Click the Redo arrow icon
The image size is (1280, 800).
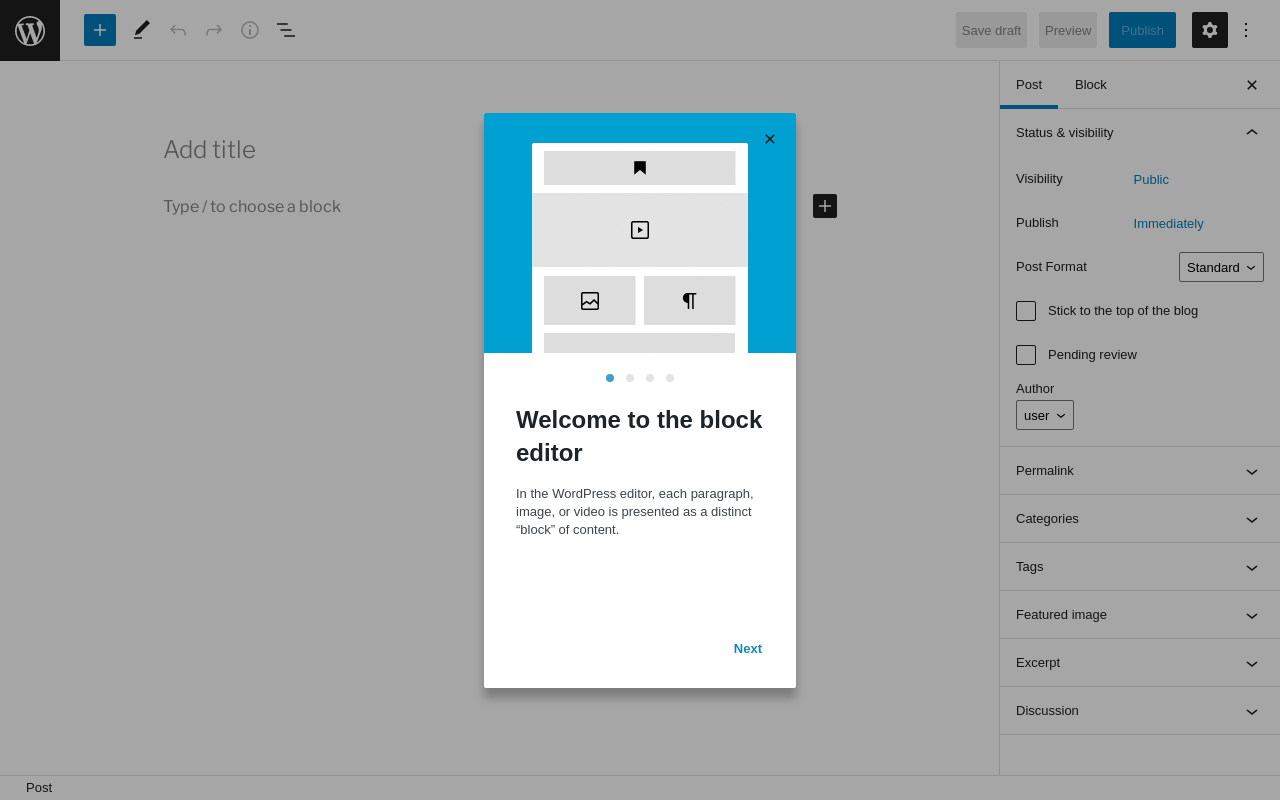pyautogui.click(x=214, y=30)
